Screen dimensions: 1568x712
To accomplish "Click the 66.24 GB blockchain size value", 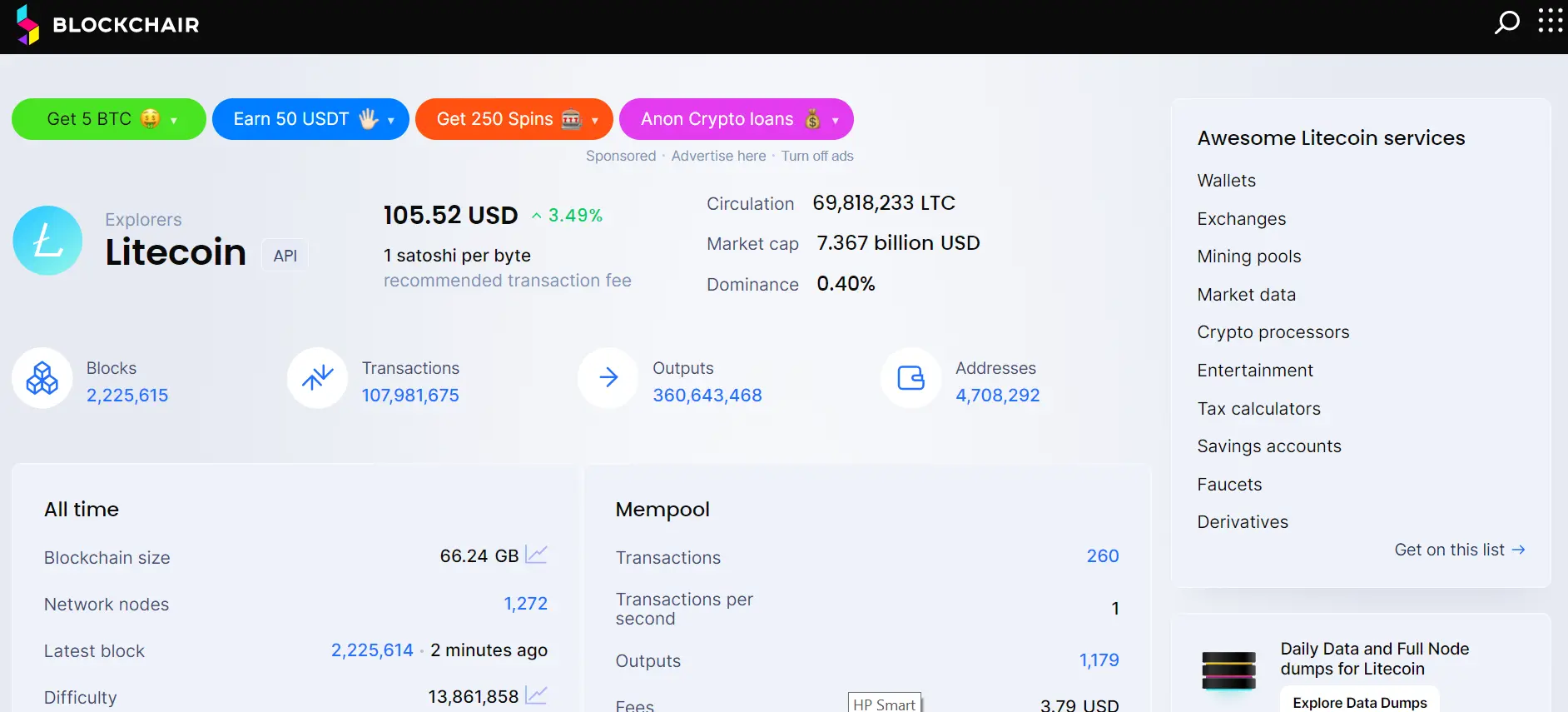I will (x=479, y=556).
